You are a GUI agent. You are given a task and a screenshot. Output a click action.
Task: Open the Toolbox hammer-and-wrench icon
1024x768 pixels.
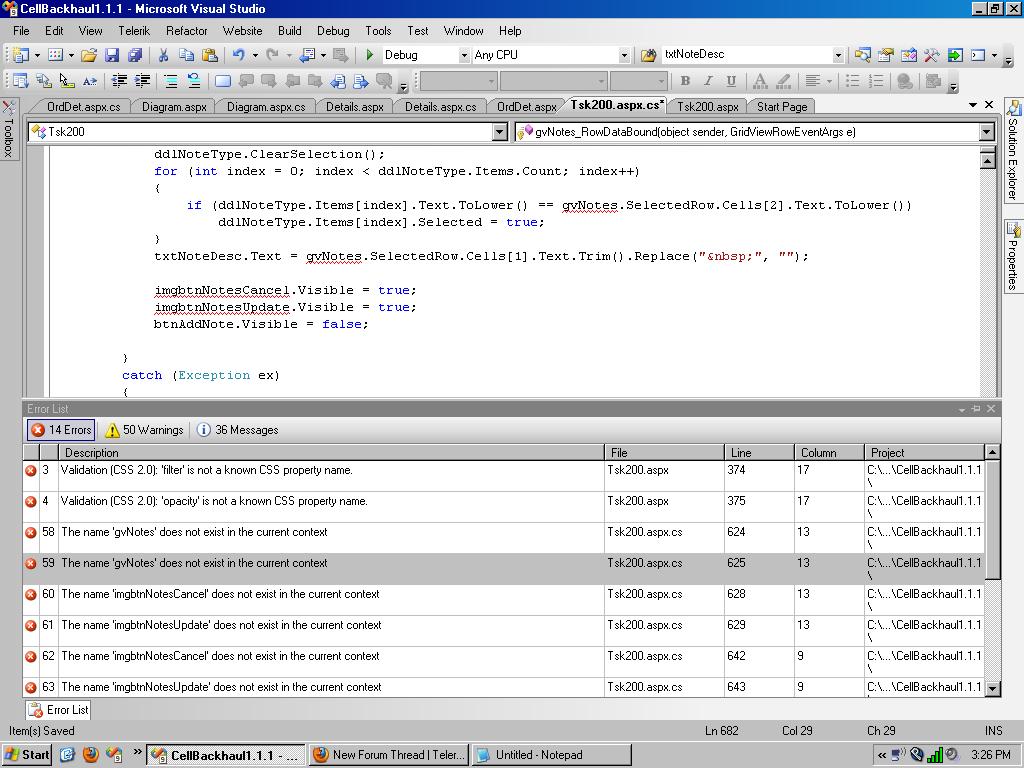coord(931,55)
